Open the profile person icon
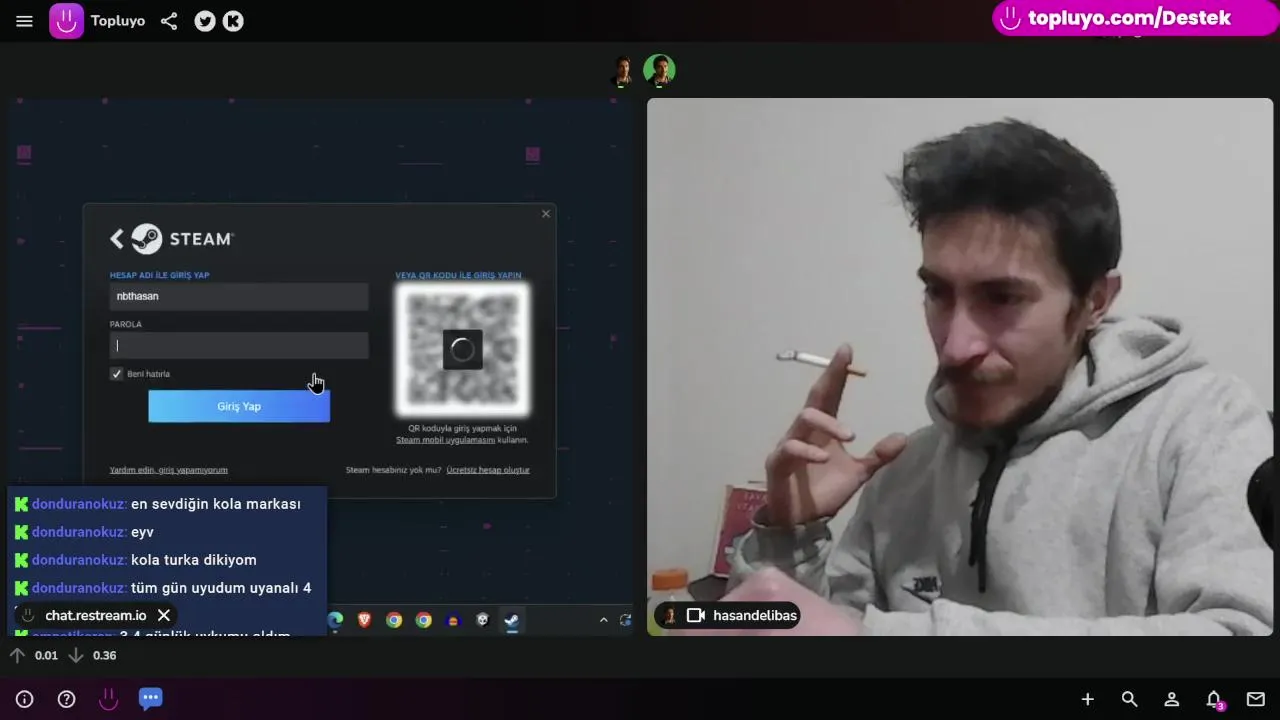1280x720 pixels. click(x=1171, y=699)
